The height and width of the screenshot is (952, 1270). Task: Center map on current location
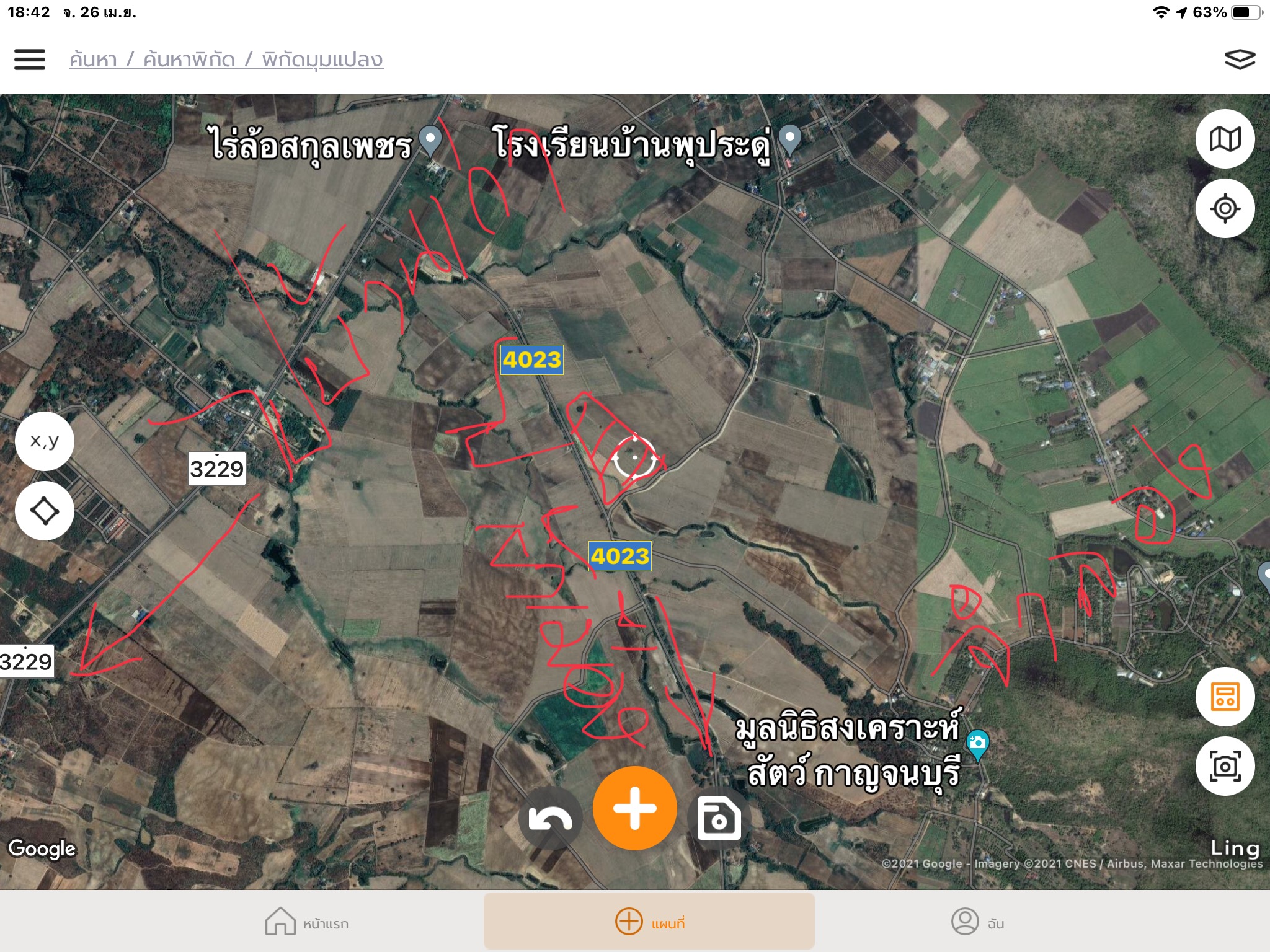click(1225, 208)
